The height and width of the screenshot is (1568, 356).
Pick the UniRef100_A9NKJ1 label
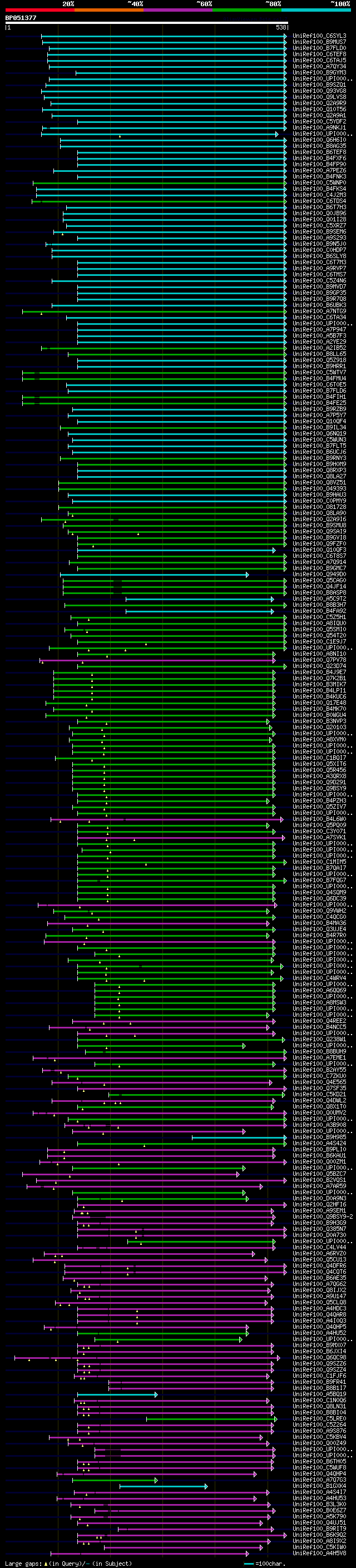click(x=319, y=128)
